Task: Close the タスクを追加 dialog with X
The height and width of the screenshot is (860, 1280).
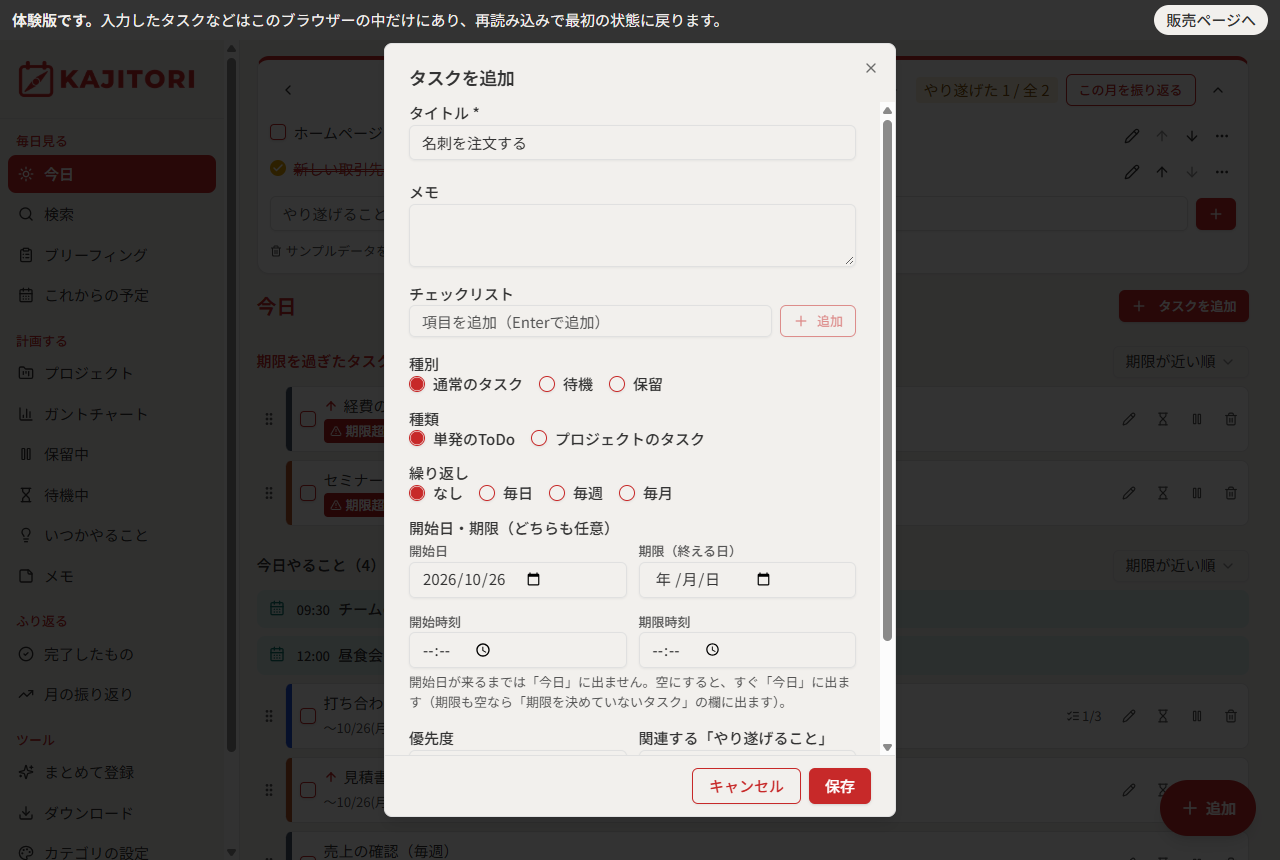Action: click(870, 68)
